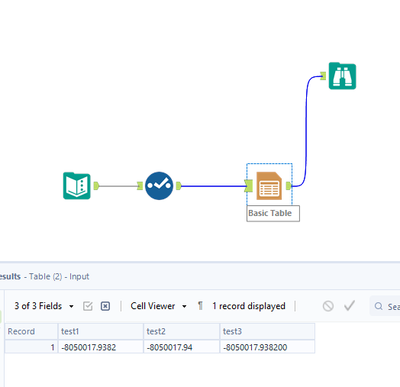400x387 pixels.
Task: Select record row number 1
Action: (x=31, y=347)
